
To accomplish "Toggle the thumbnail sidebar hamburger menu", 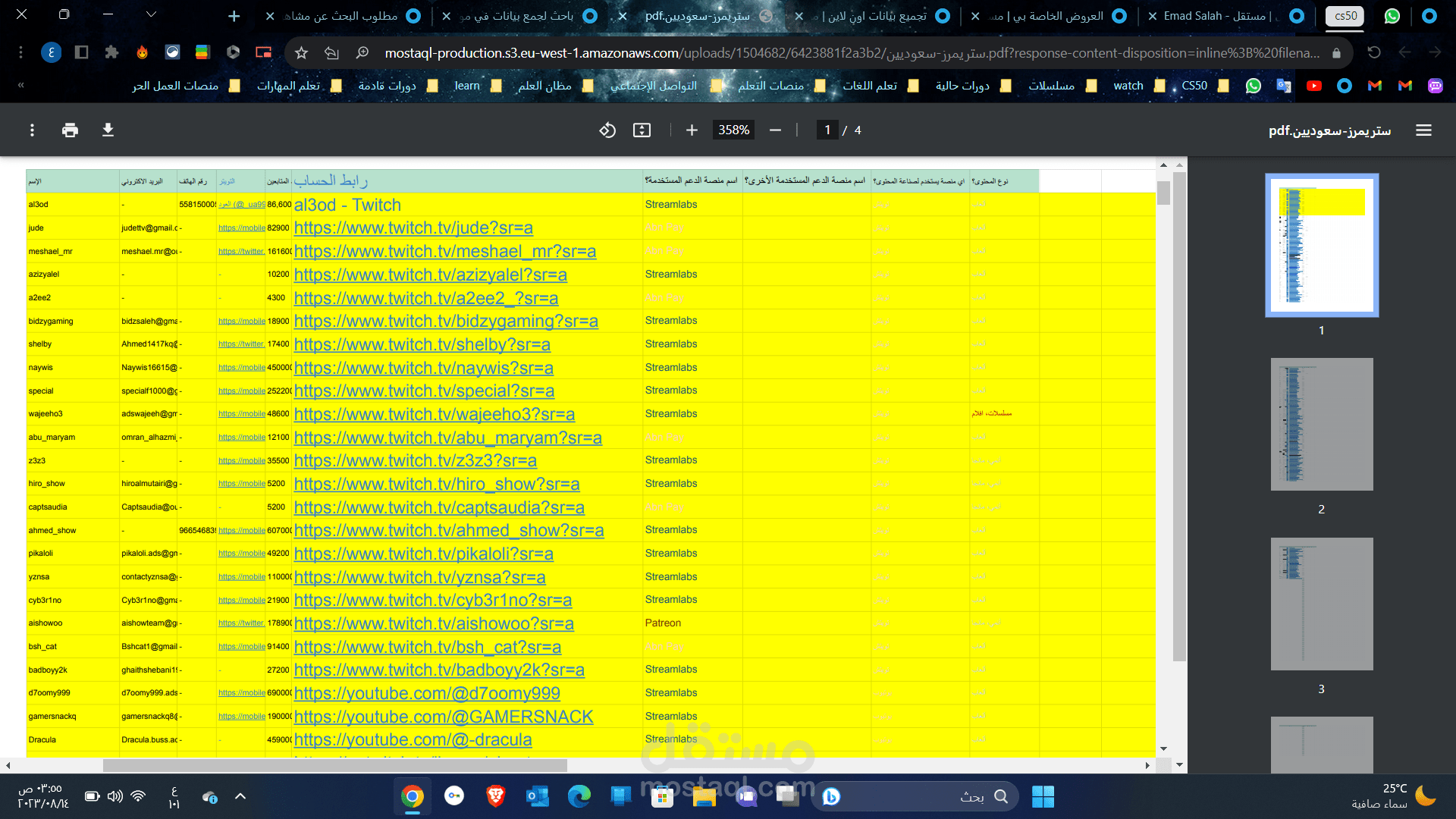I will click(1423, 130).
